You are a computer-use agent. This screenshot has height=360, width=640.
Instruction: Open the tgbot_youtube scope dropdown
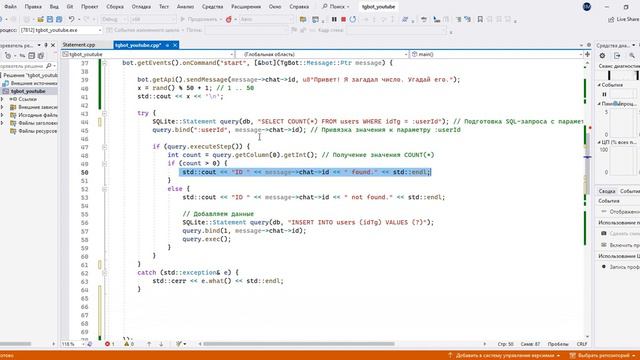[148, 54]
